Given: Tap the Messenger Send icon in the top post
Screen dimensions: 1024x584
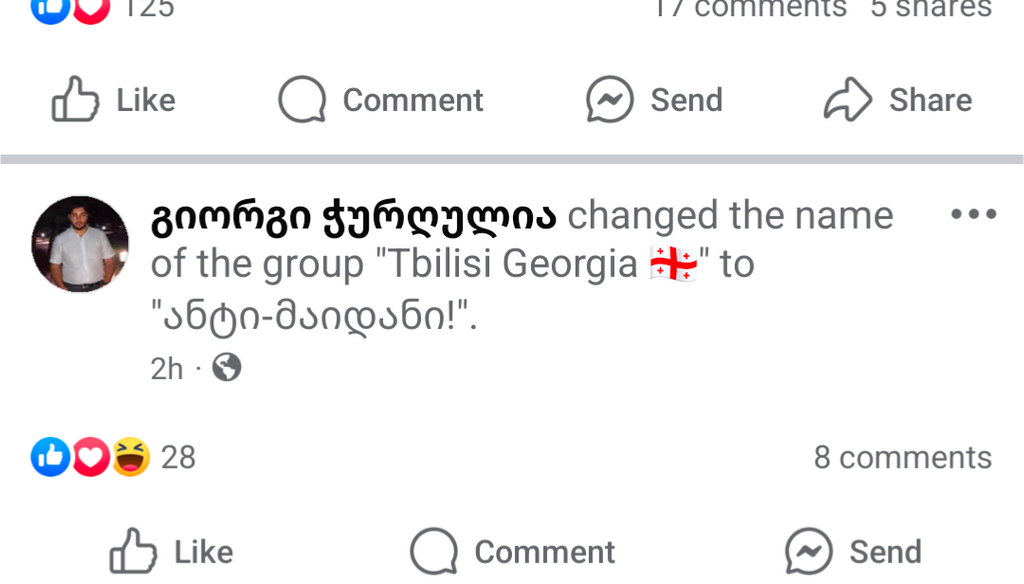Looking at the screenshot, I should point(609,100).
